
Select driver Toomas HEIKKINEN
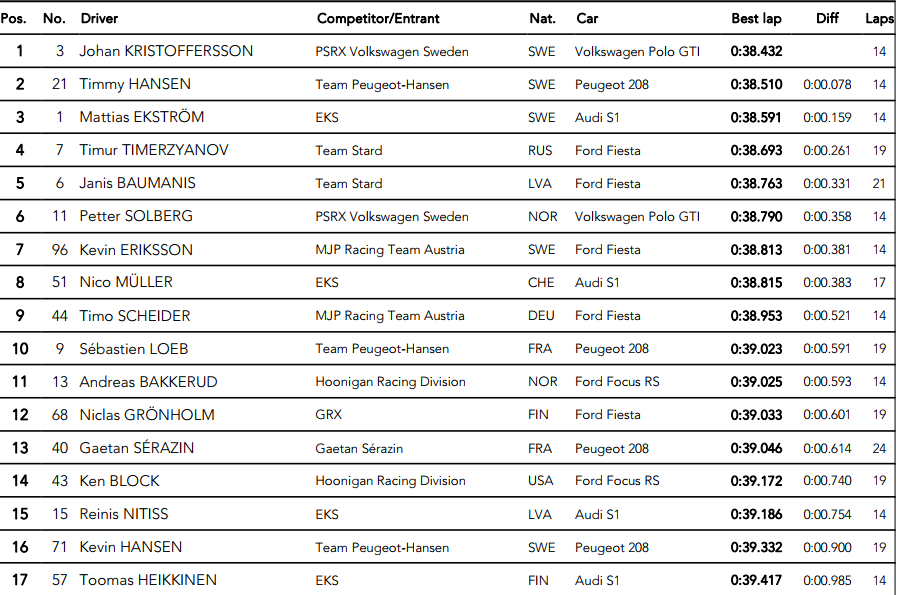148,580
